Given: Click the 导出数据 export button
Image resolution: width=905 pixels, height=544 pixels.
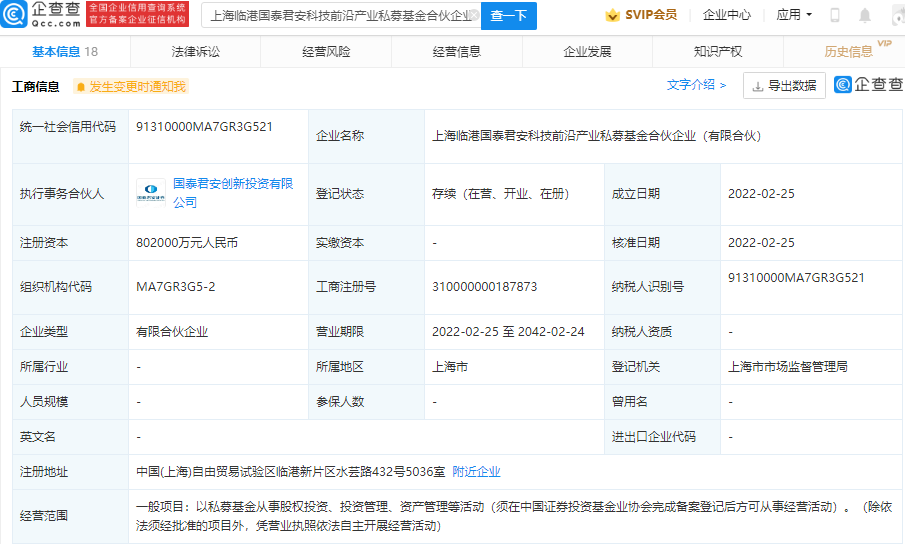Looking at the screenshot, I should point(784,85).
